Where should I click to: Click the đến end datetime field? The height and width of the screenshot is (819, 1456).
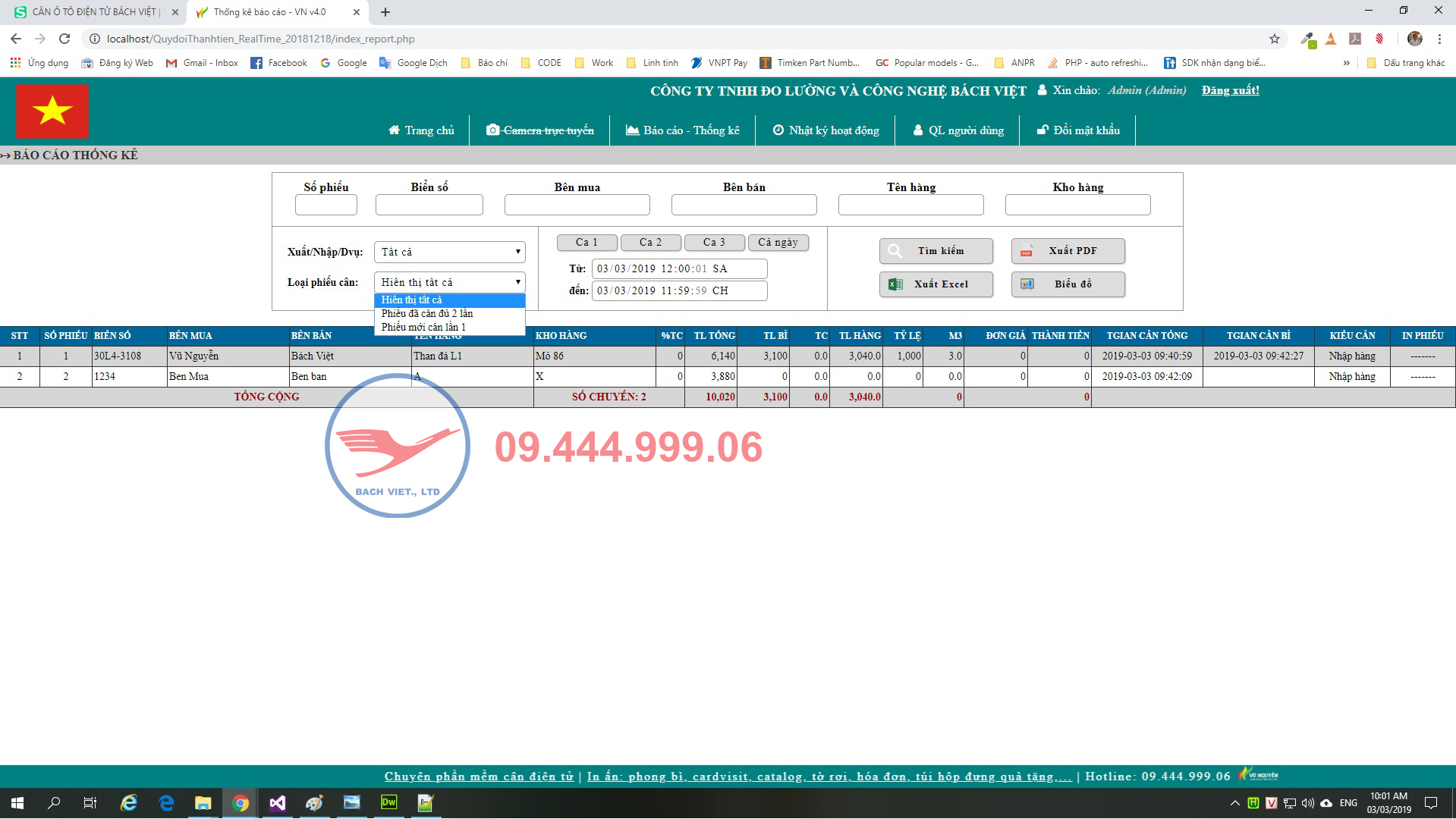tap(680, 290)
